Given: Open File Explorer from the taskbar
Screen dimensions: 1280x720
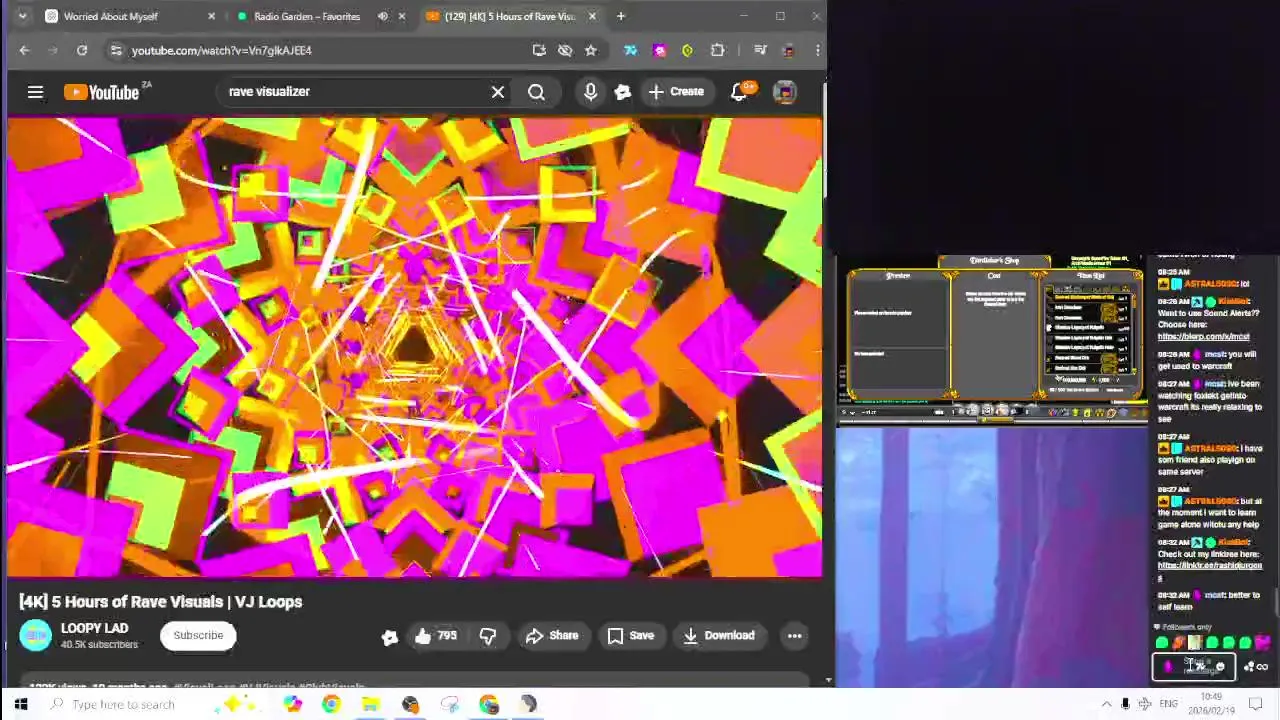Looking at the screenshot, I should pos(371,704).
